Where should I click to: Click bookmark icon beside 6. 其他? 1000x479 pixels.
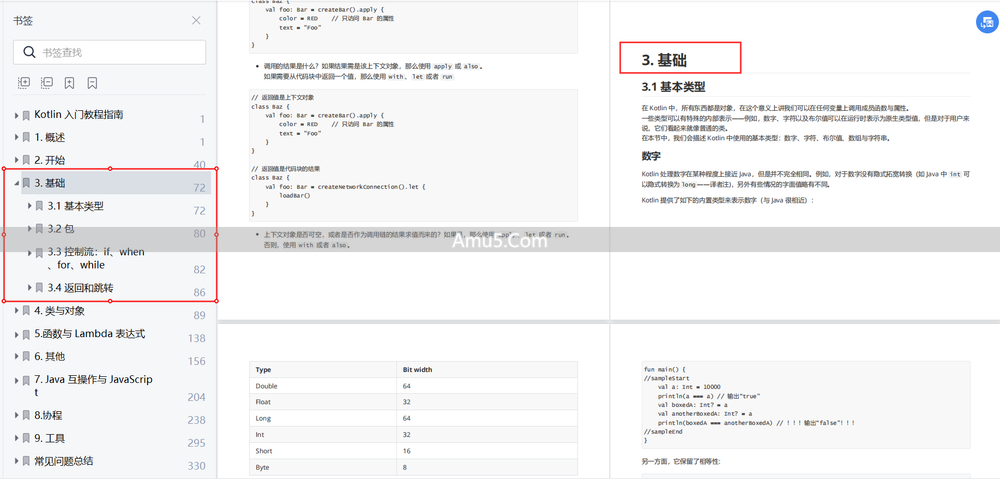point(26,357)
